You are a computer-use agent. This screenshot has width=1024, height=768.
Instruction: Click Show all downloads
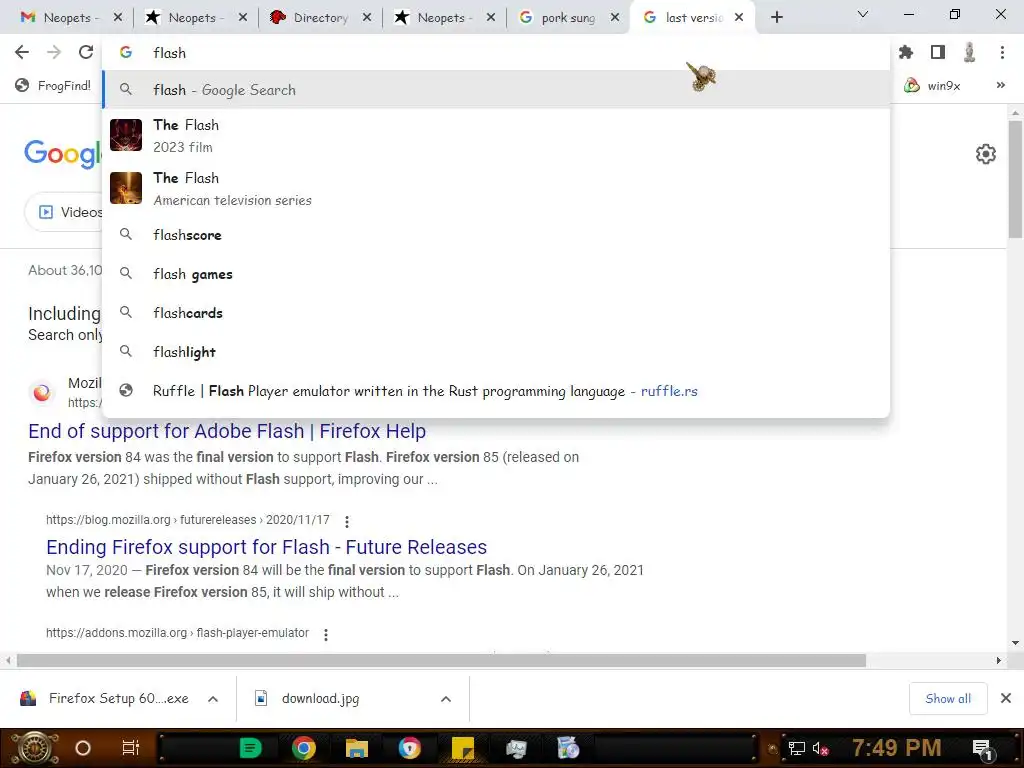[x=948, y=699]
